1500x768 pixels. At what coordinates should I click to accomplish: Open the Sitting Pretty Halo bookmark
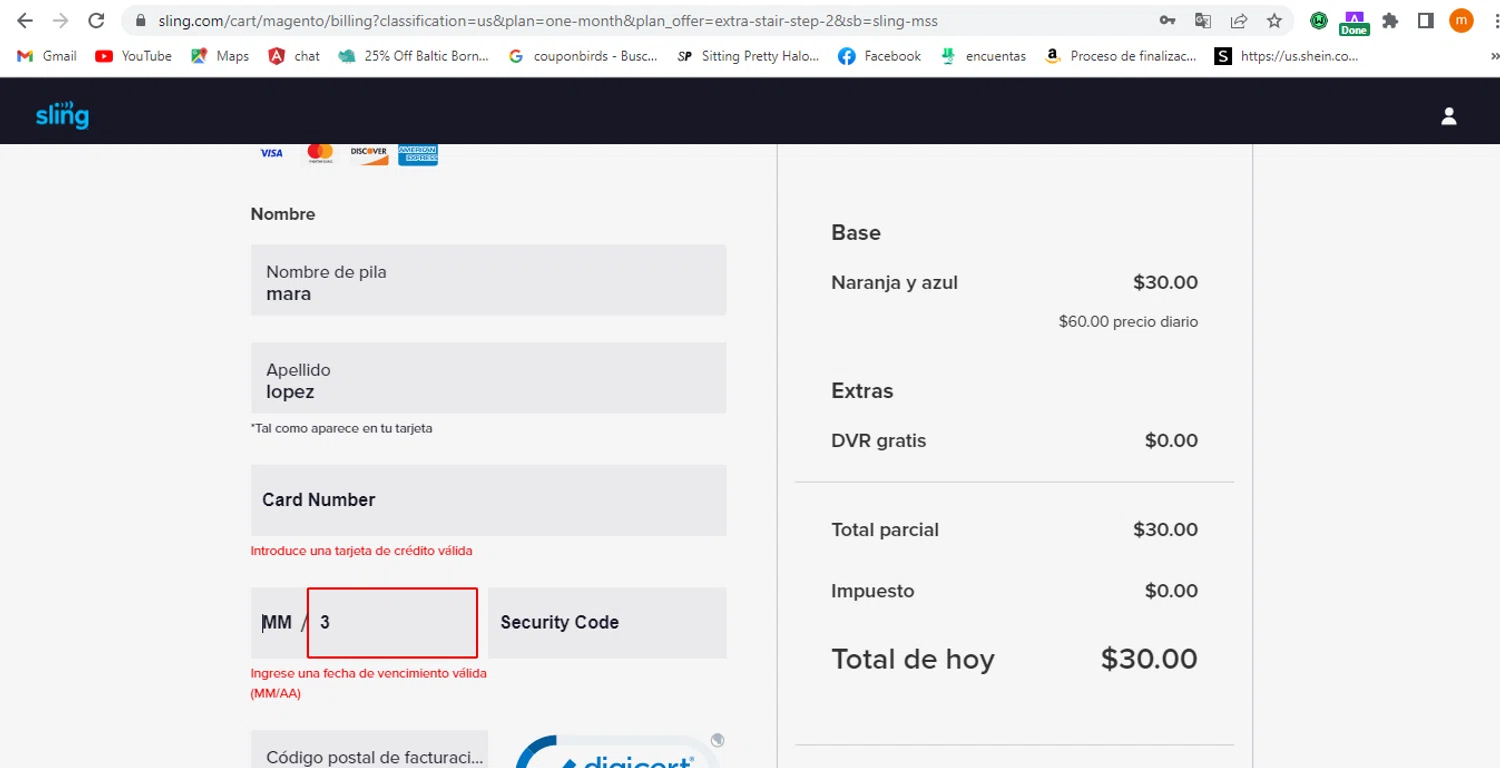coord(748,56)
